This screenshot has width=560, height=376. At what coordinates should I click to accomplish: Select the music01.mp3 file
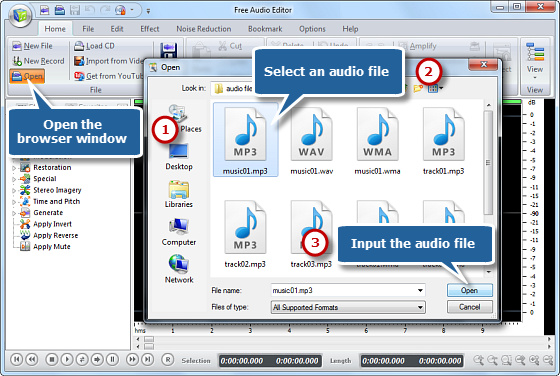pyautogui.click(x=245, y=140)
